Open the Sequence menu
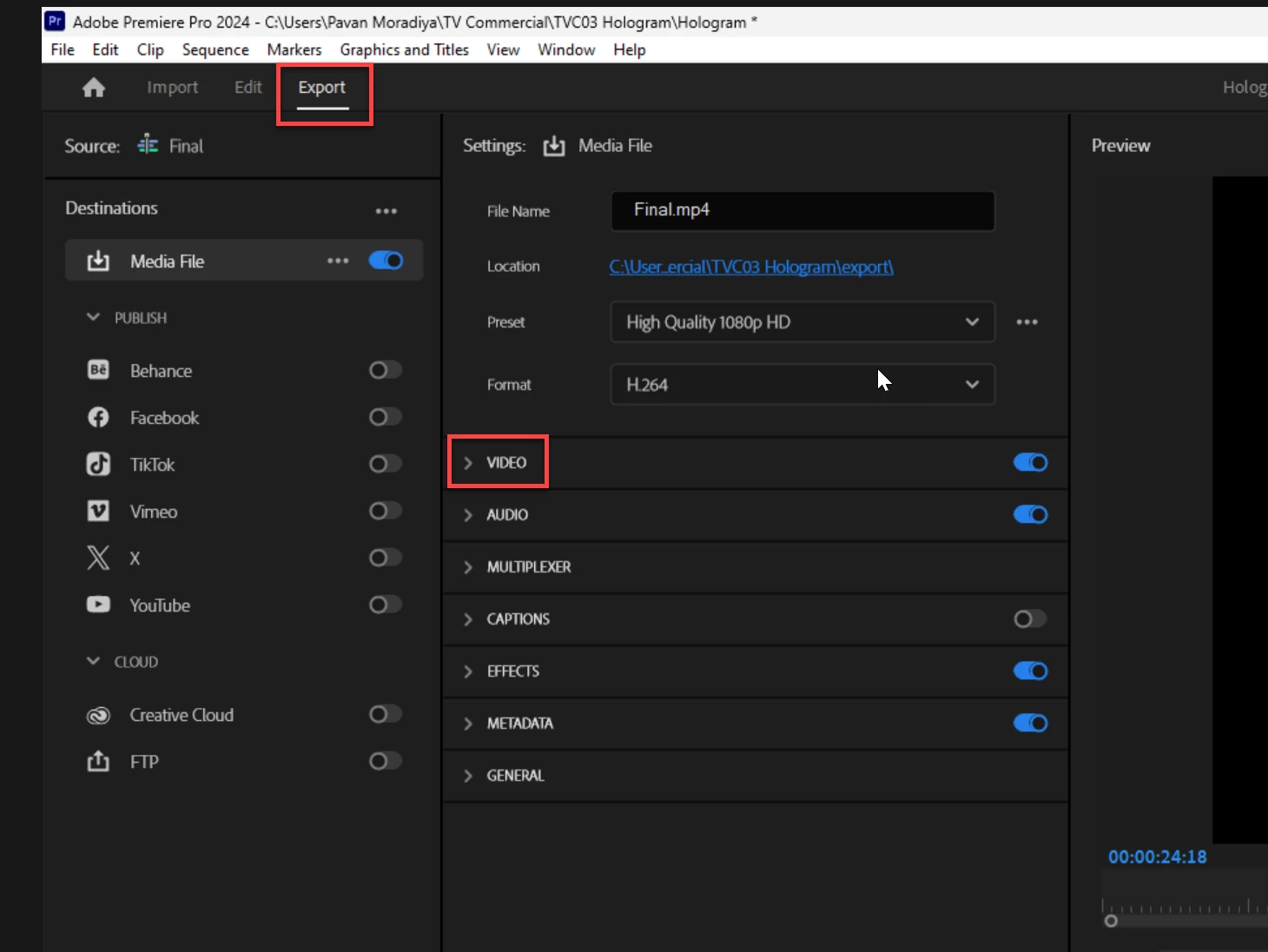The height and width of the screenshot is (952, 1268). (215, 50)
